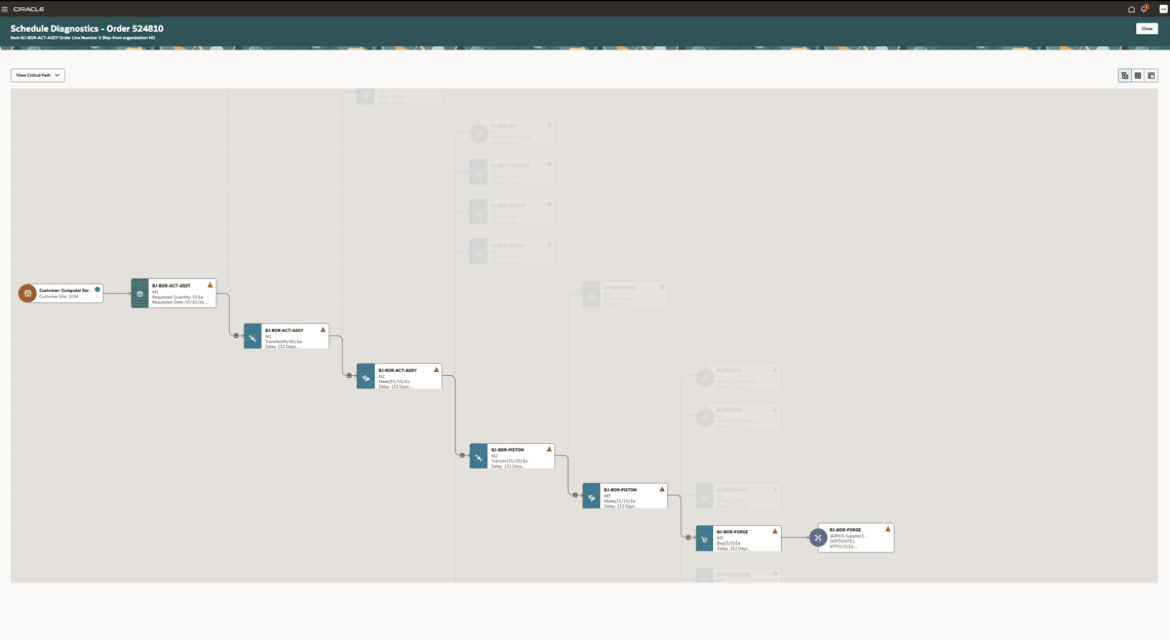Click the transfer icon on BJ-BOR-ACT-ASSY M1 node

tap(251, 336)
